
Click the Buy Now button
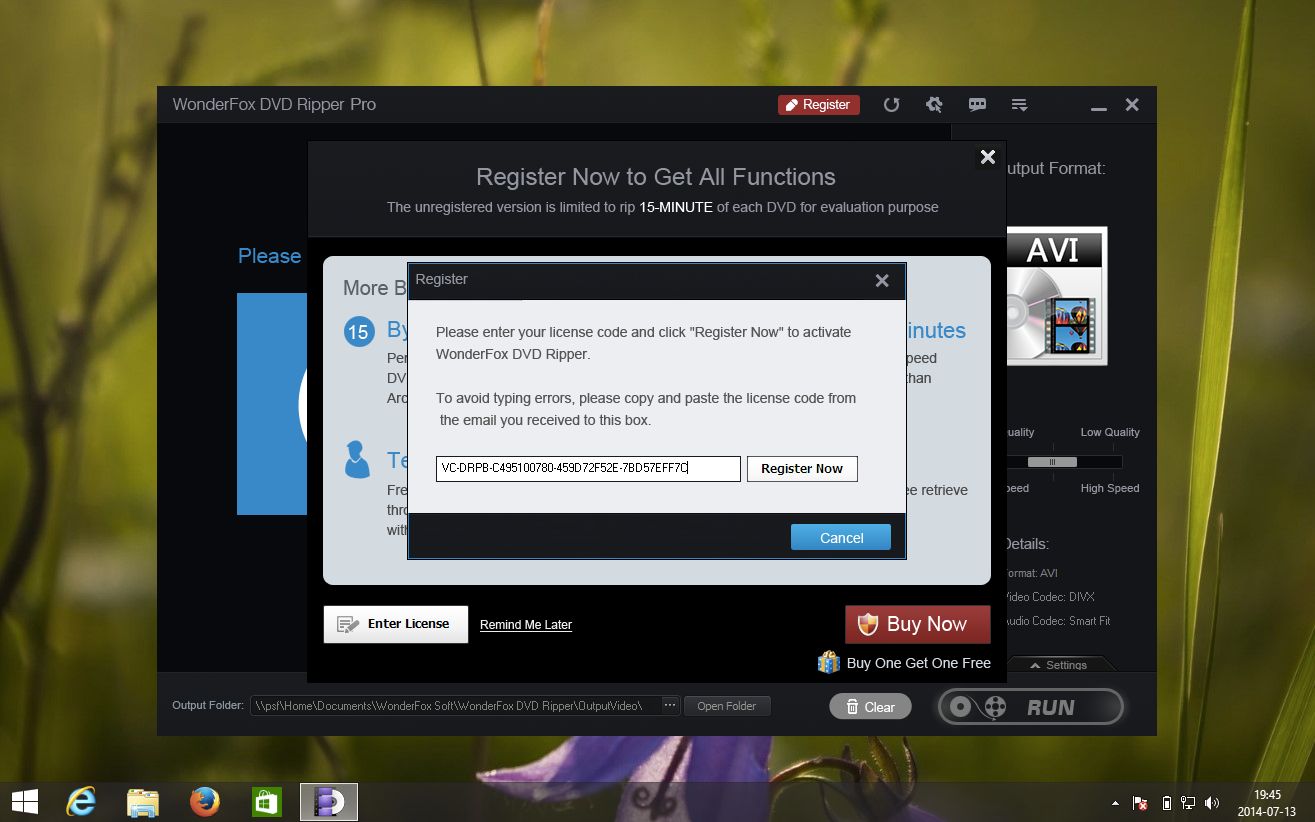point(917,624)
